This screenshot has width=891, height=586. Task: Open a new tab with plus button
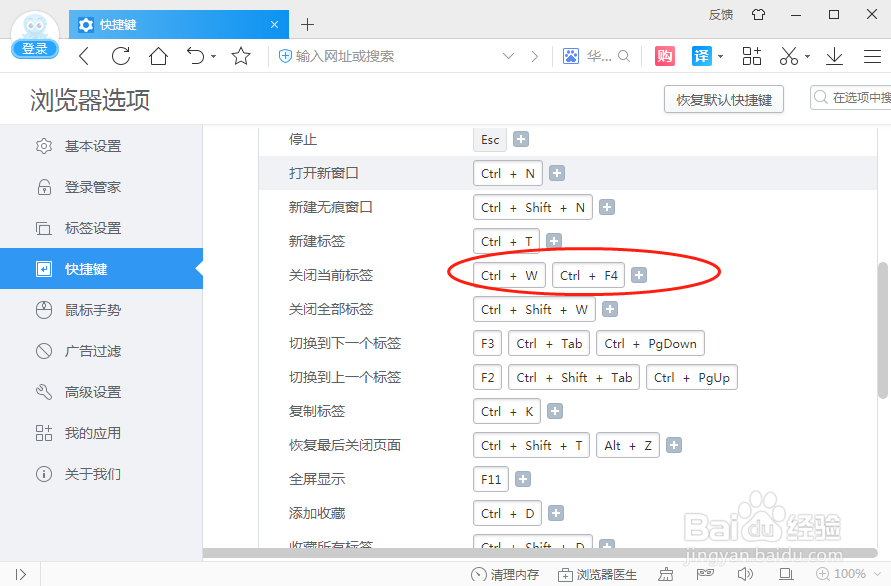tap(307, 24)
